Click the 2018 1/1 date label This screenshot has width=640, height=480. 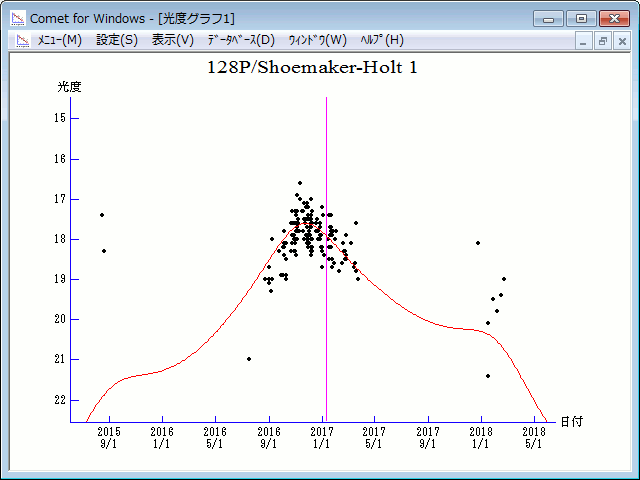pyautogui.click(x=481, y=437)
